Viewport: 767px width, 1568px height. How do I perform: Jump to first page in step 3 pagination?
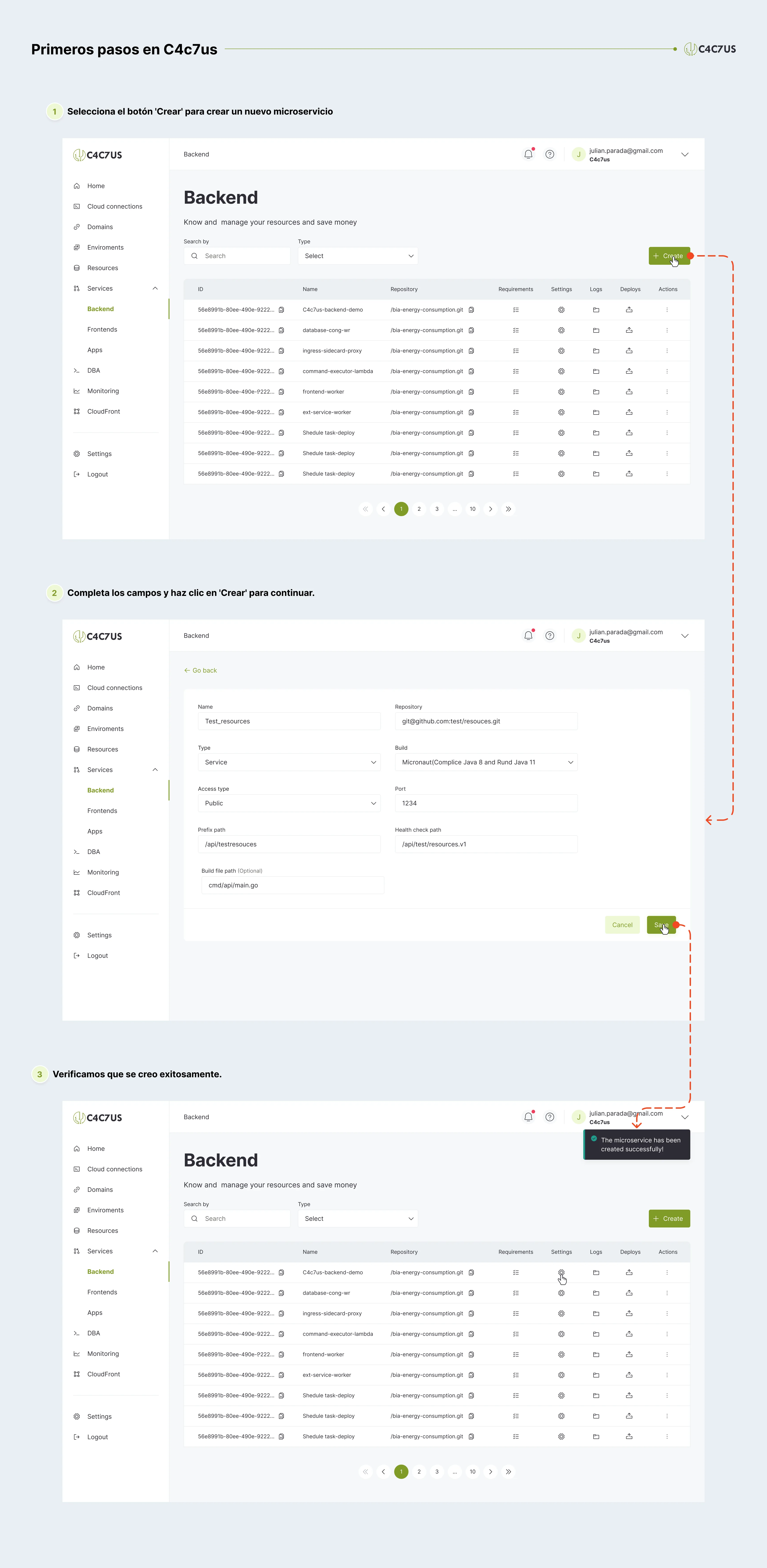click(x=365, y=1471)
